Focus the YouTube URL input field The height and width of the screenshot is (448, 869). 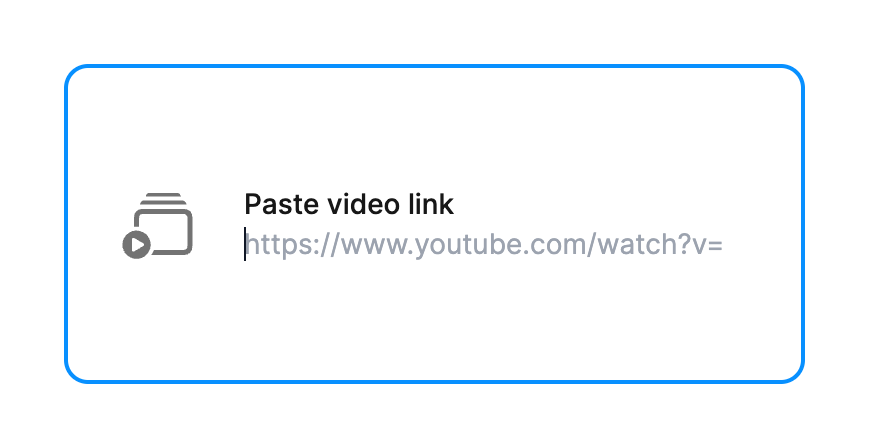[x=484, y=245]
